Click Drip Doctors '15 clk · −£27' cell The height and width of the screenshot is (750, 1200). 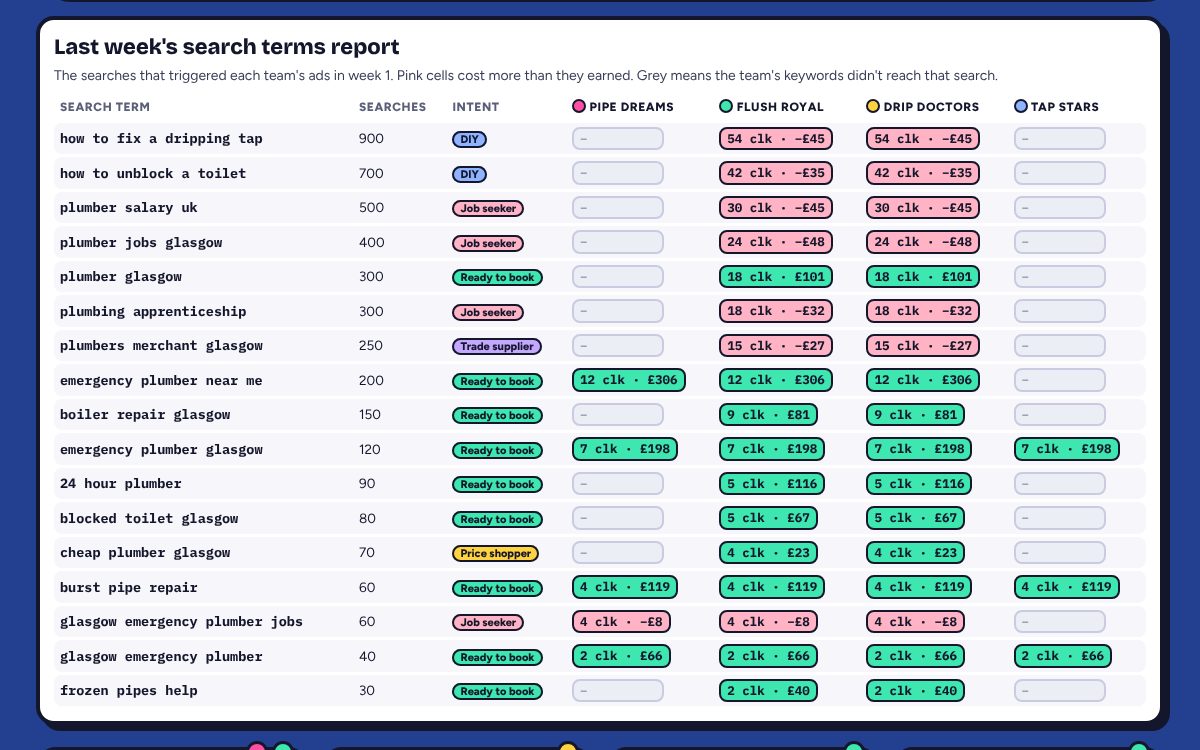923,346
